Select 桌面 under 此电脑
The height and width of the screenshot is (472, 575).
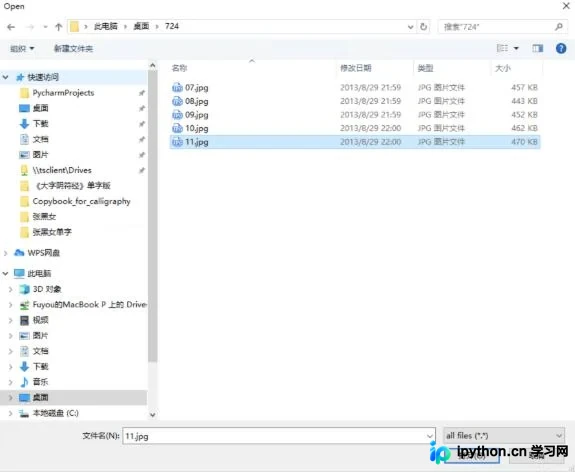40,398
